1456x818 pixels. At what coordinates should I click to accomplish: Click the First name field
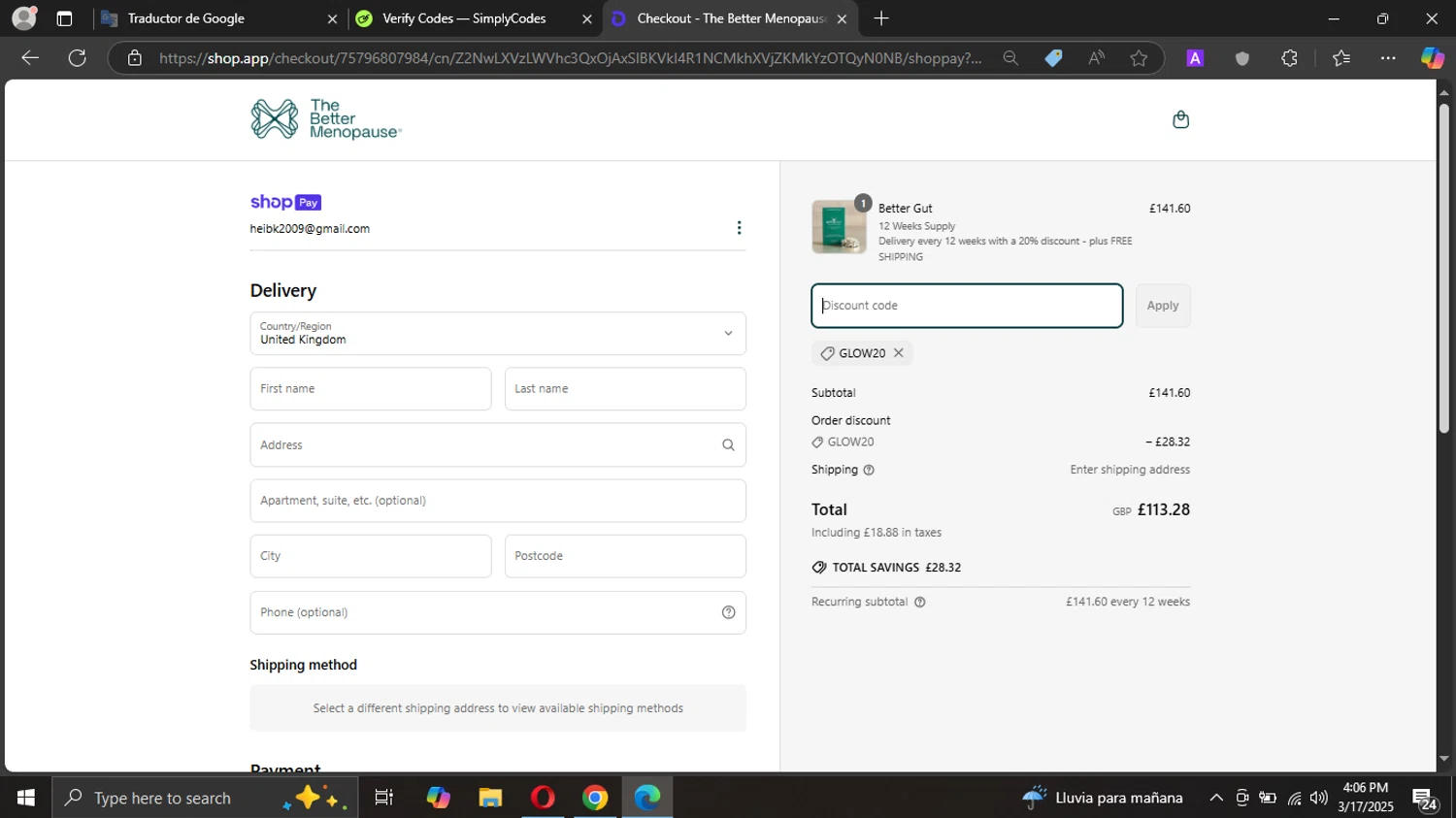(x=371, y=389)
